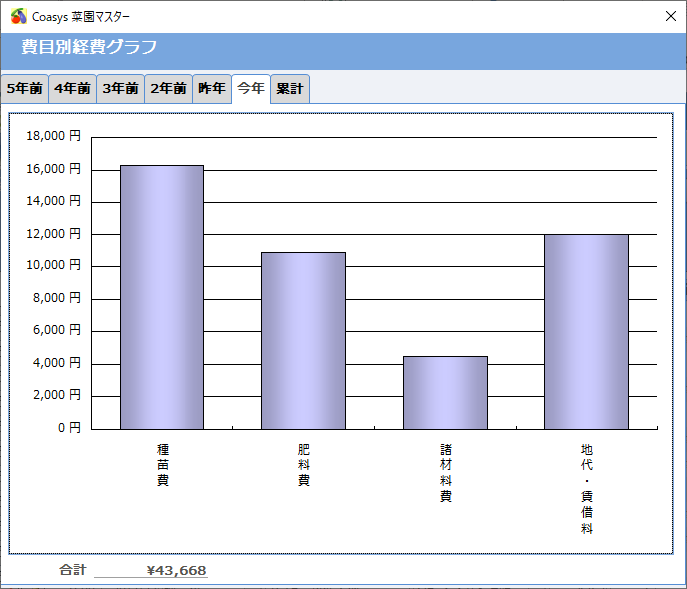This screenshot has width=687, height=589.
Task: Click the 合計 label
Action: tap(73, 570)
